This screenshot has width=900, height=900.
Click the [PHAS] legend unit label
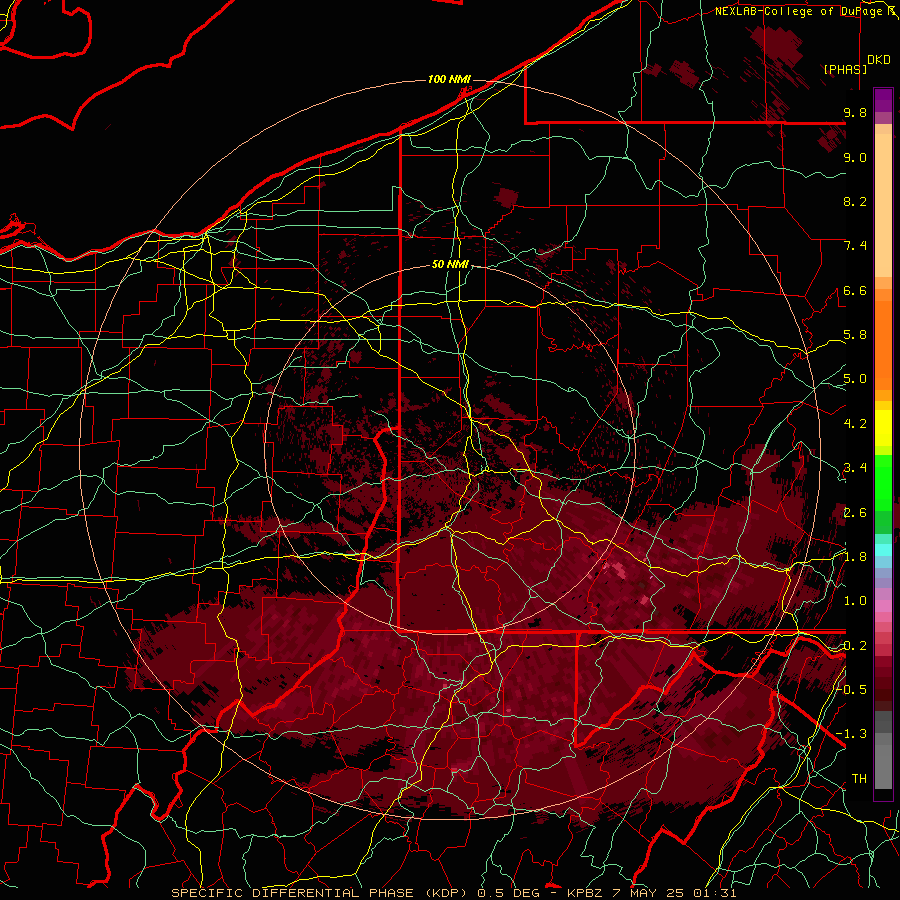click(x=845, y=69)
